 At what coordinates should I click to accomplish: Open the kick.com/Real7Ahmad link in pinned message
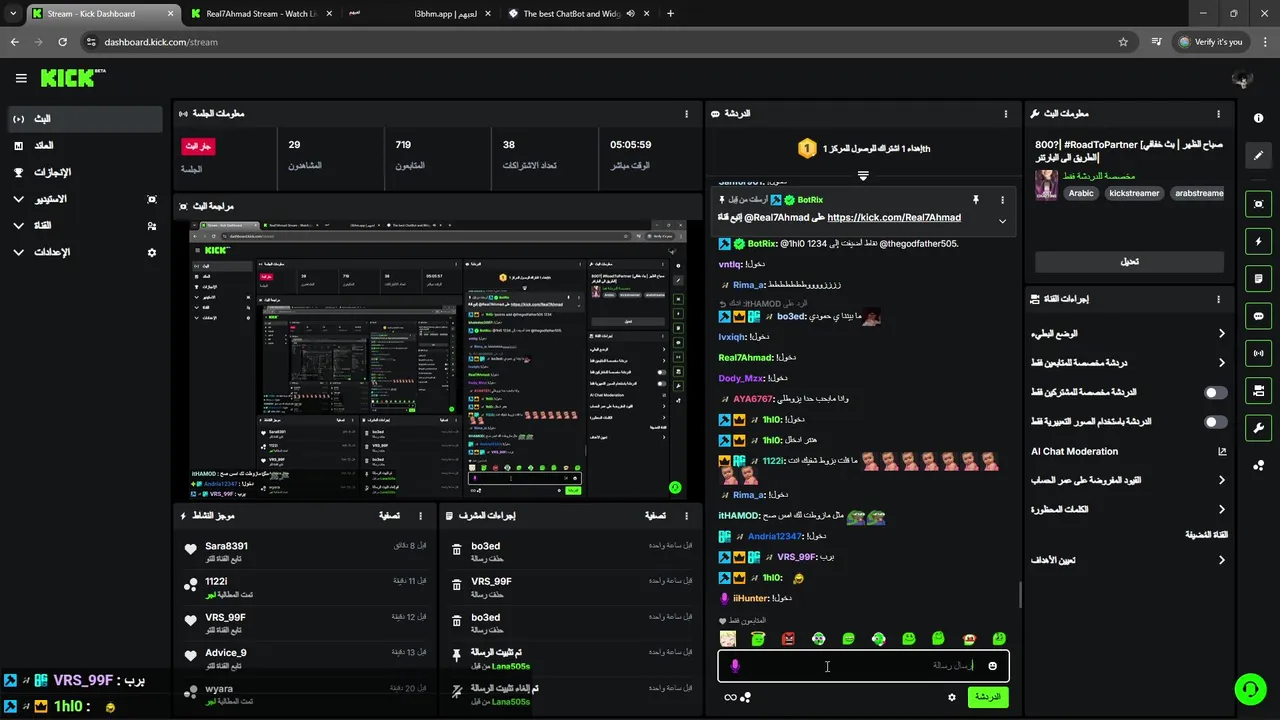[x=894, y=217]
